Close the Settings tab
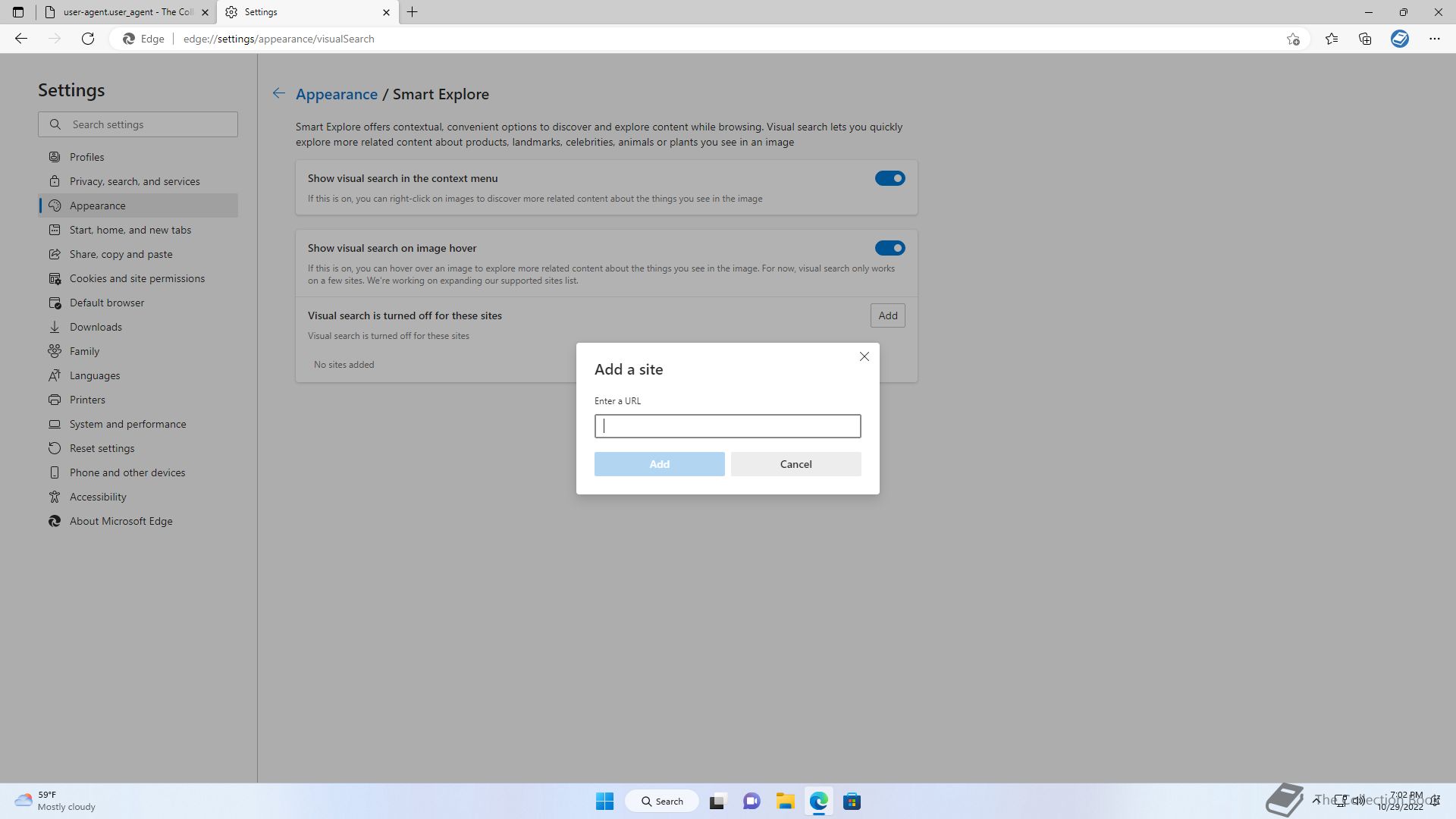Screen dimensions: 1456x819 (386, 12)
